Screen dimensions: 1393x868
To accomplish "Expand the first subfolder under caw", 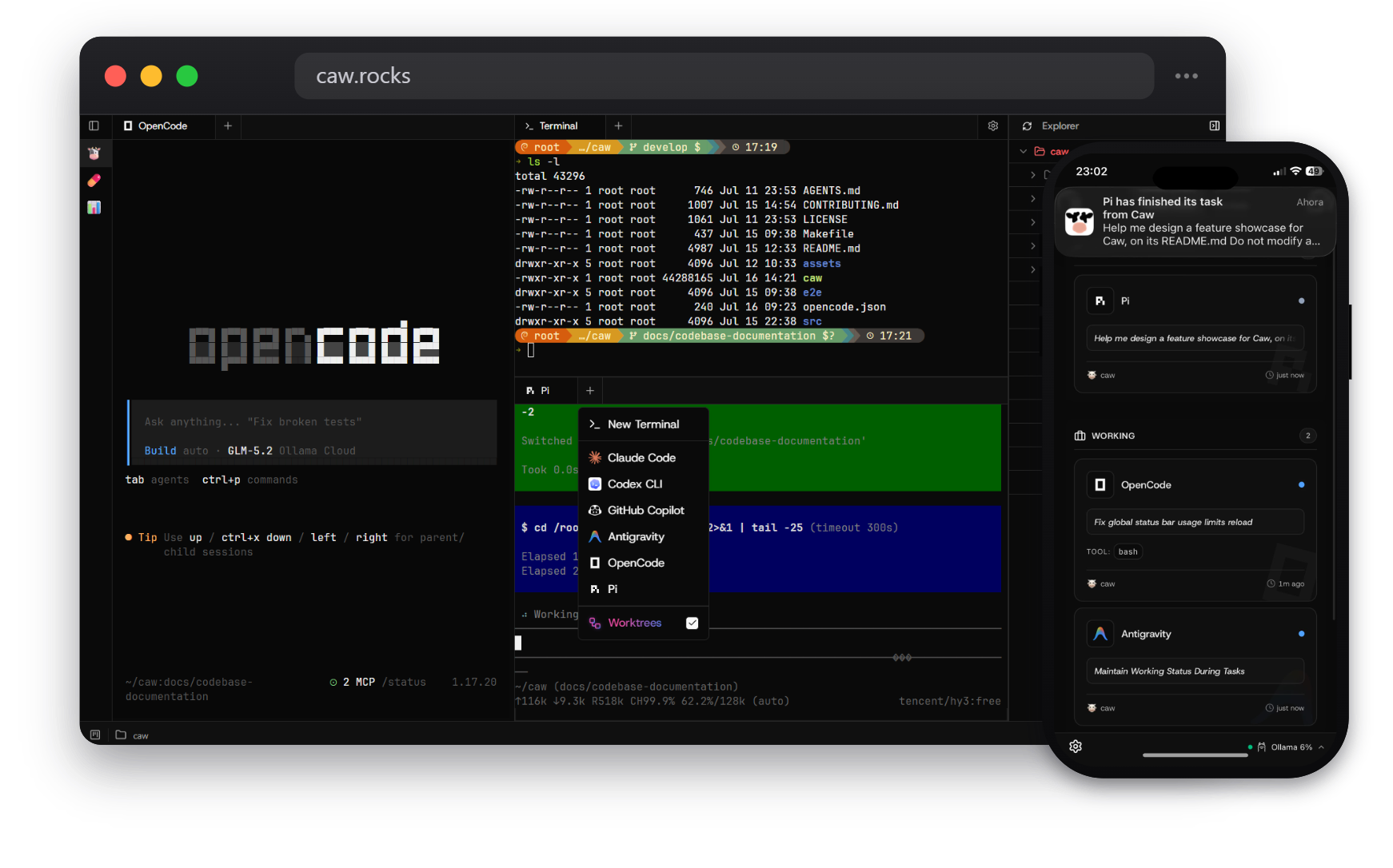I will tap(1033, 174).
